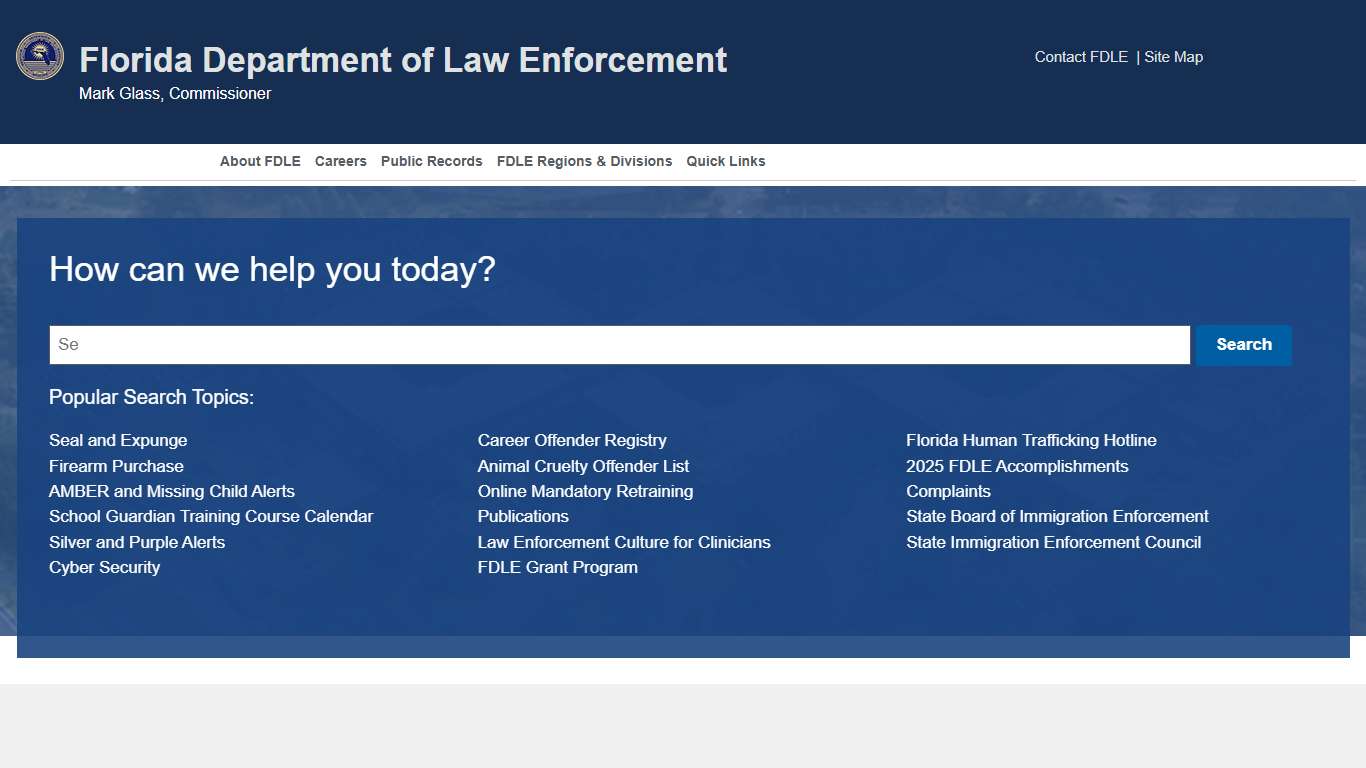This screenshot has height=768, width=1366.
Task: View AMBER and Missing Child Alerts
Action: 172,492
